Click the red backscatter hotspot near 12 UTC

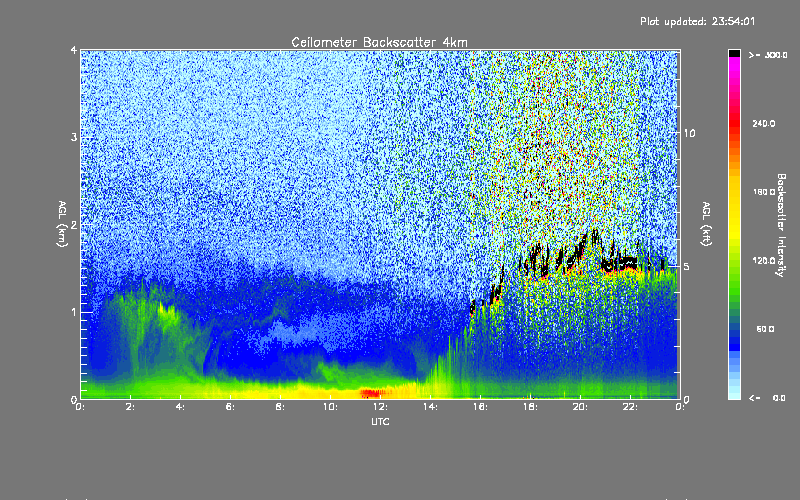(371, 393)
